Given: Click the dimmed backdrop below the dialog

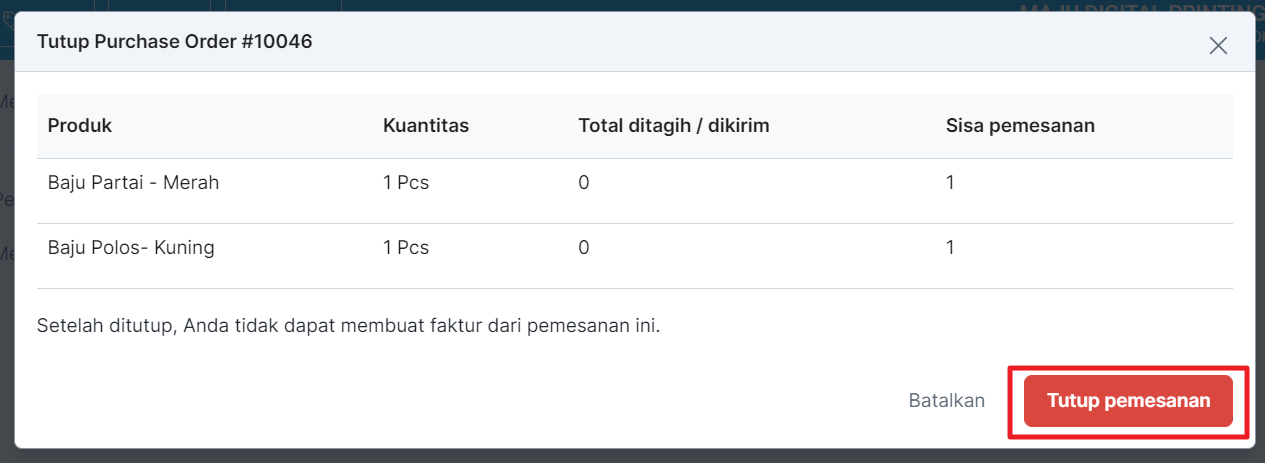Looking at the screenshot, I should pos(632,456).
